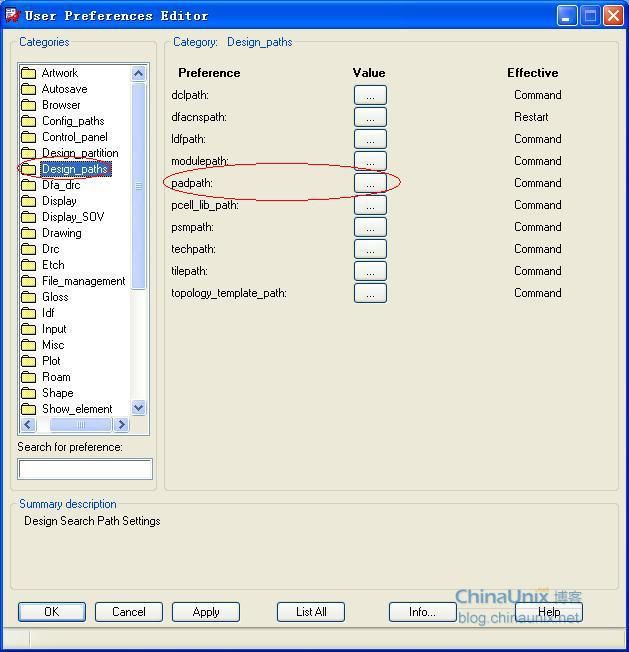Open value editor for dclpath

coord(370,95)
